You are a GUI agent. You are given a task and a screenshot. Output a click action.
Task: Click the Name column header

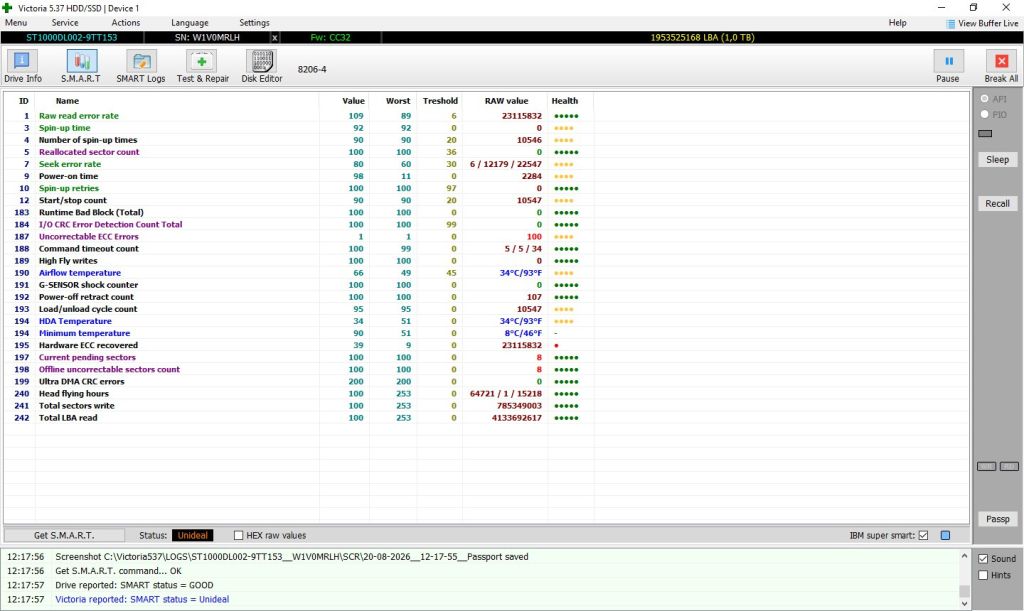67,101
